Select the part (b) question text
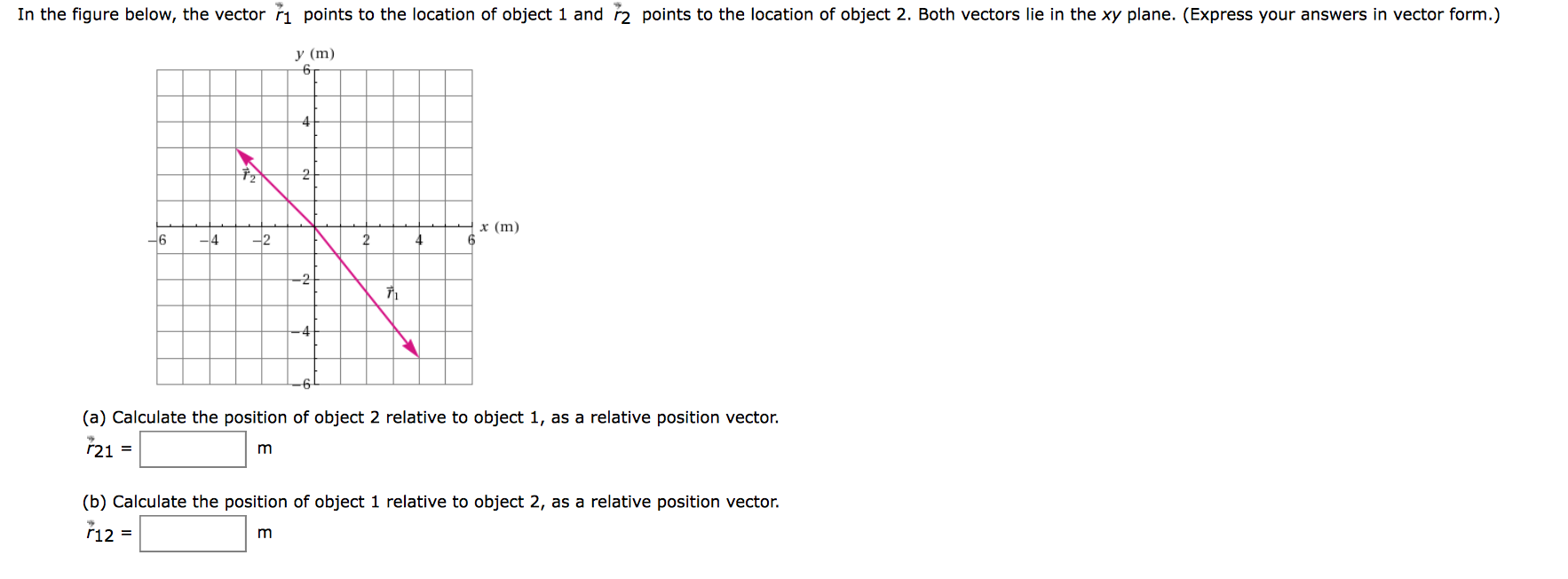Image resolution: width=1568 pixels, height=579 pixels. tap(429, 501)
